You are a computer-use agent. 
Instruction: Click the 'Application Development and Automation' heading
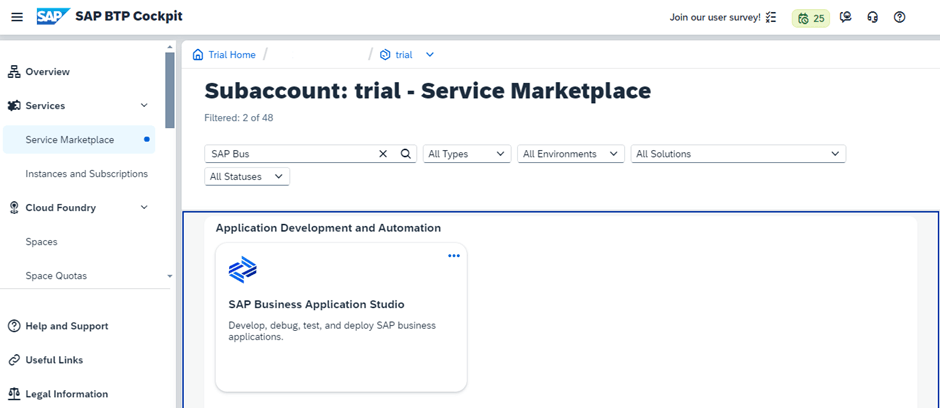pos(328,228)
